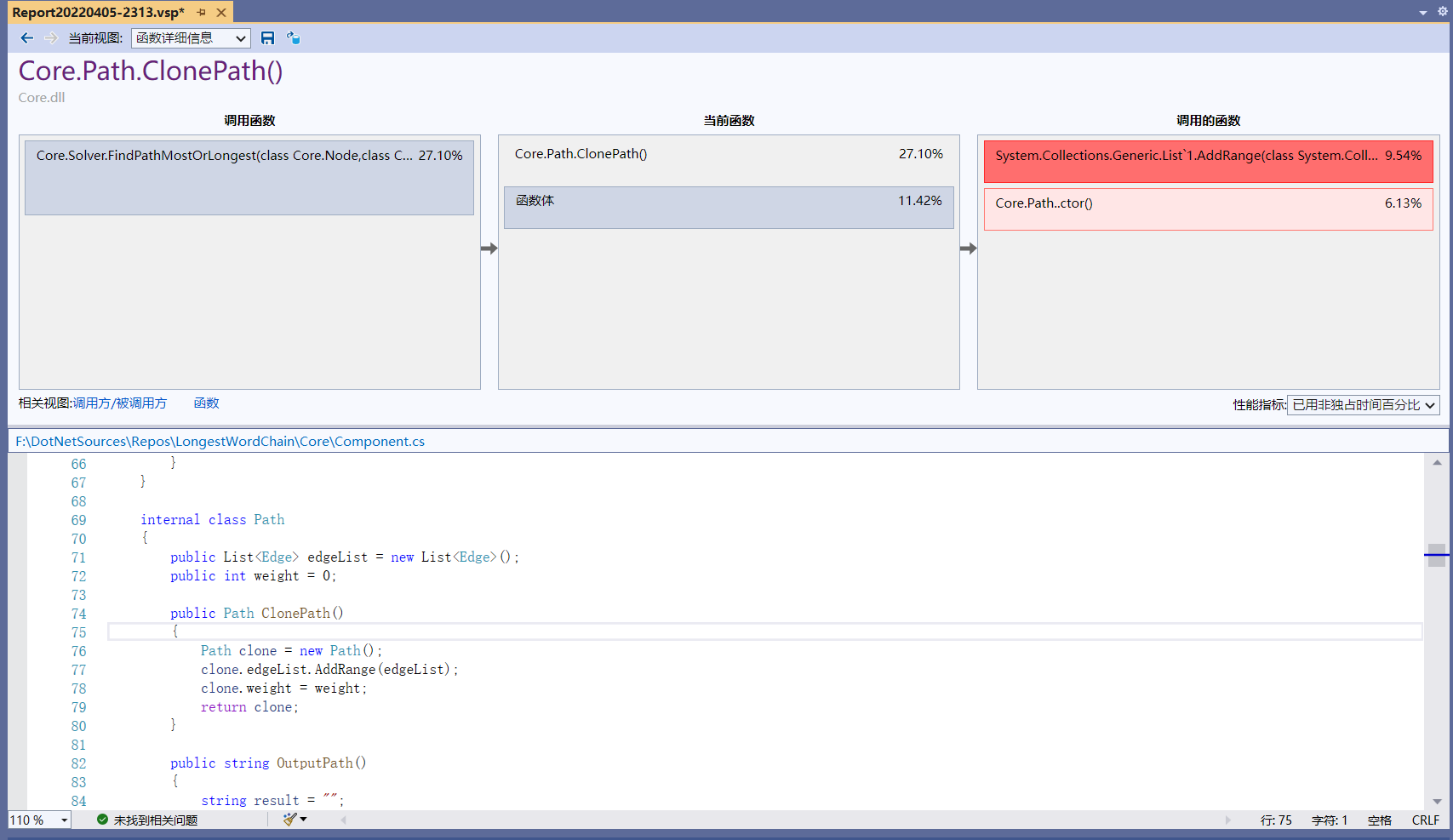Click code line 69 'internal class Path'
This screenshot has width=1453, height=840.
click(x=213, y=520)
